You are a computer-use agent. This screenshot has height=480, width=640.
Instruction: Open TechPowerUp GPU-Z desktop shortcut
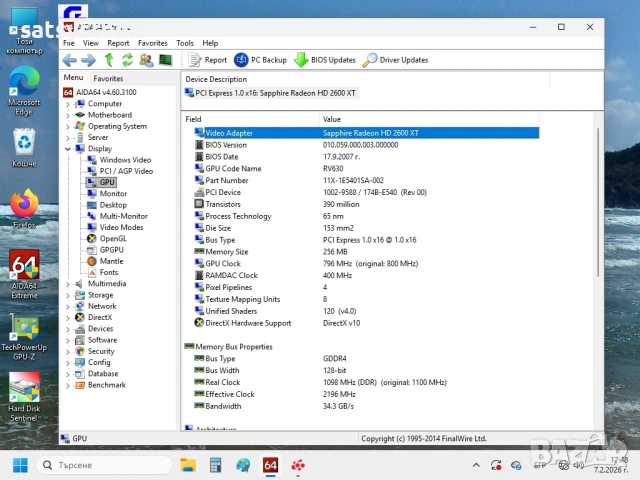tap(24, 337)
